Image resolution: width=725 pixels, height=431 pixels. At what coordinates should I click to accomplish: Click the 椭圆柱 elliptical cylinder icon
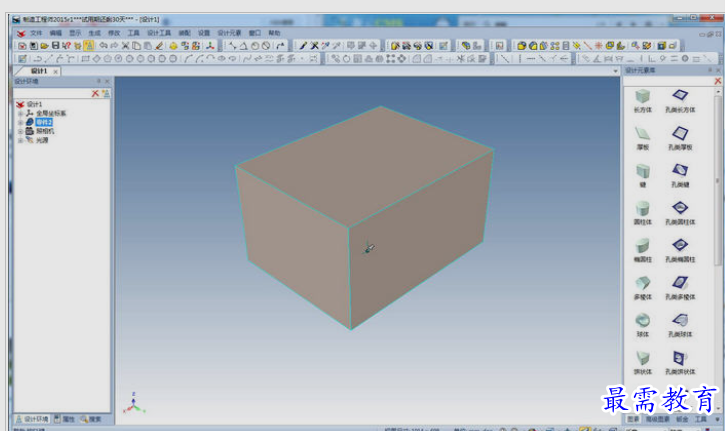click(643, 245)
